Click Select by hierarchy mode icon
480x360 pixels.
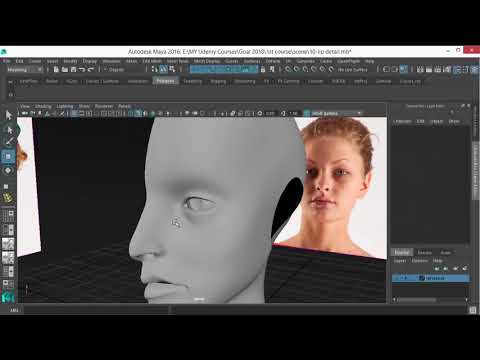tap(155, 69)
